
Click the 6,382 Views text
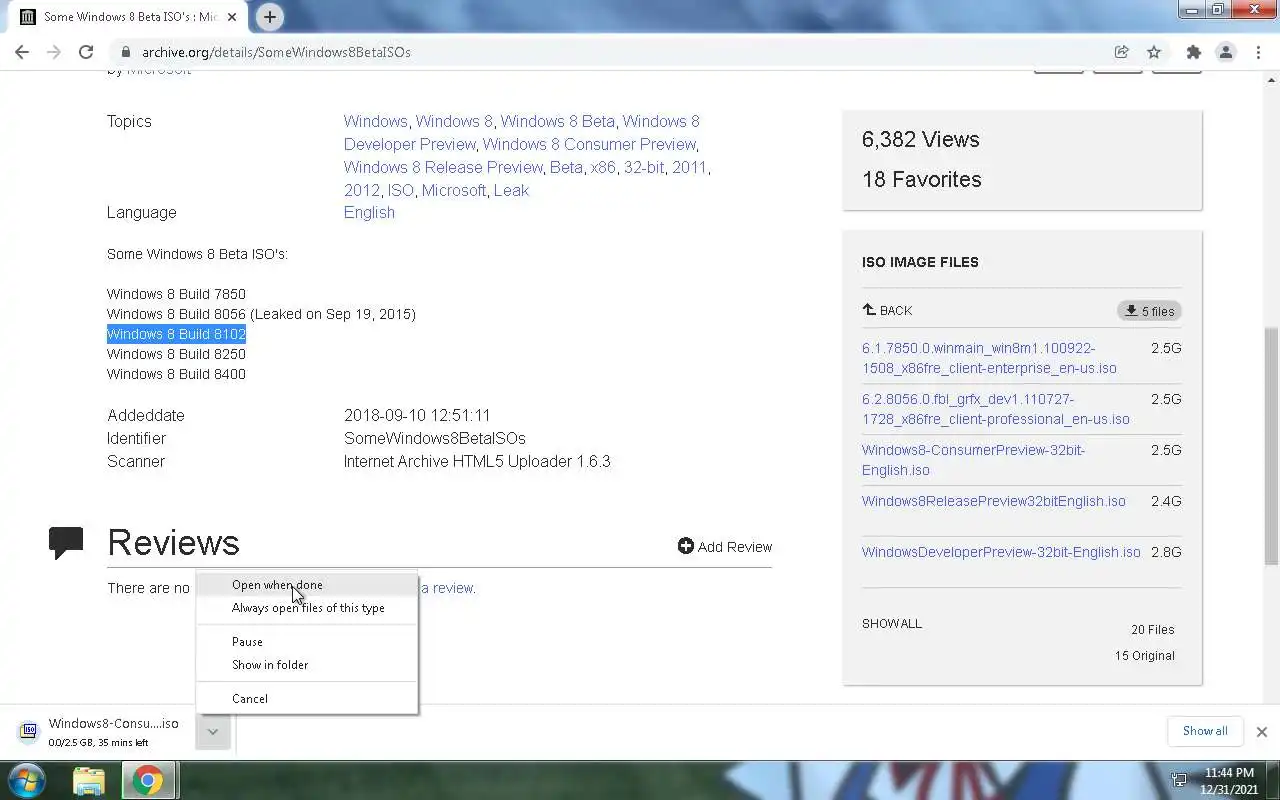click(921, 139)
